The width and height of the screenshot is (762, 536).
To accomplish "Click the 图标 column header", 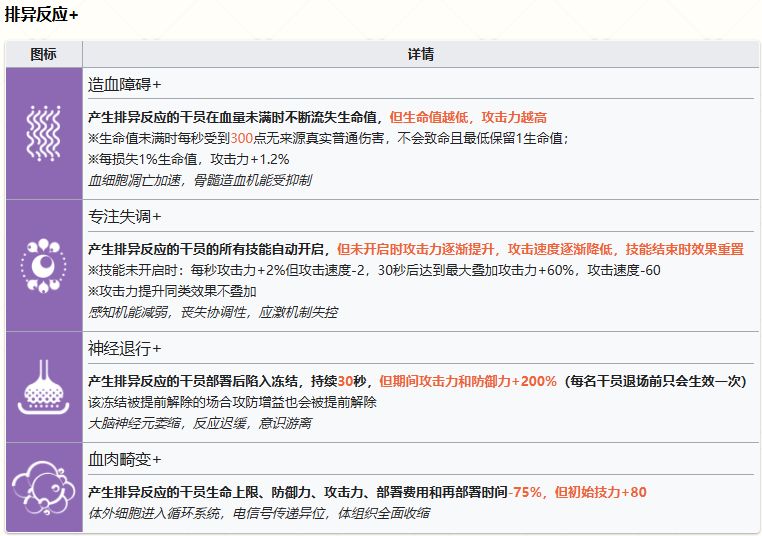I will coord(44,54).
